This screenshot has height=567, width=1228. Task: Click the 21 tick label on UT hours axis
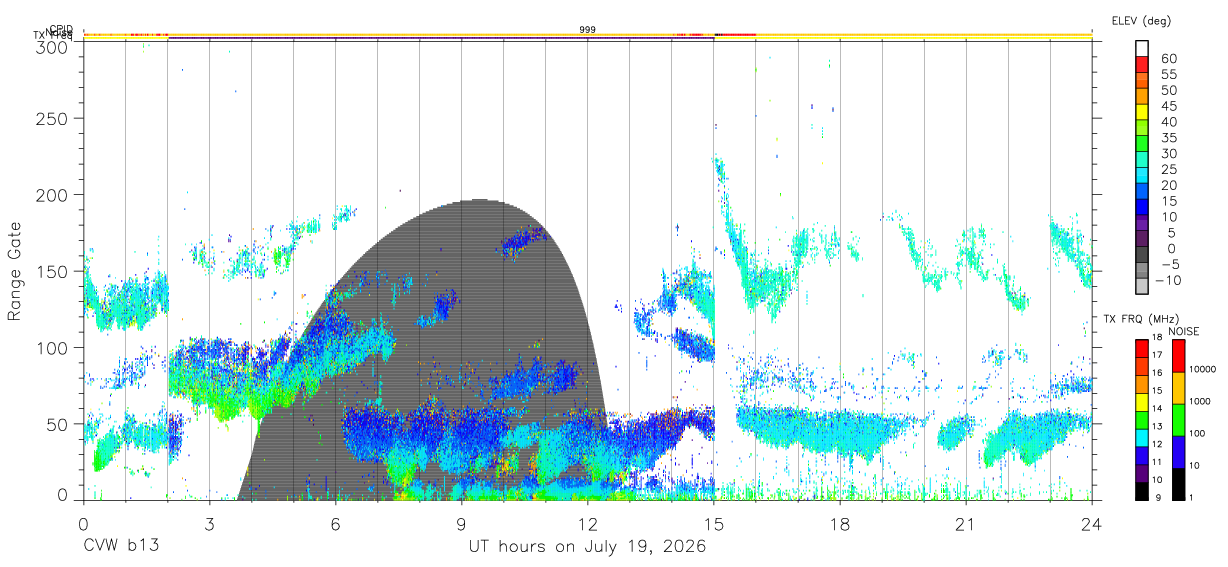pos(965,524)
